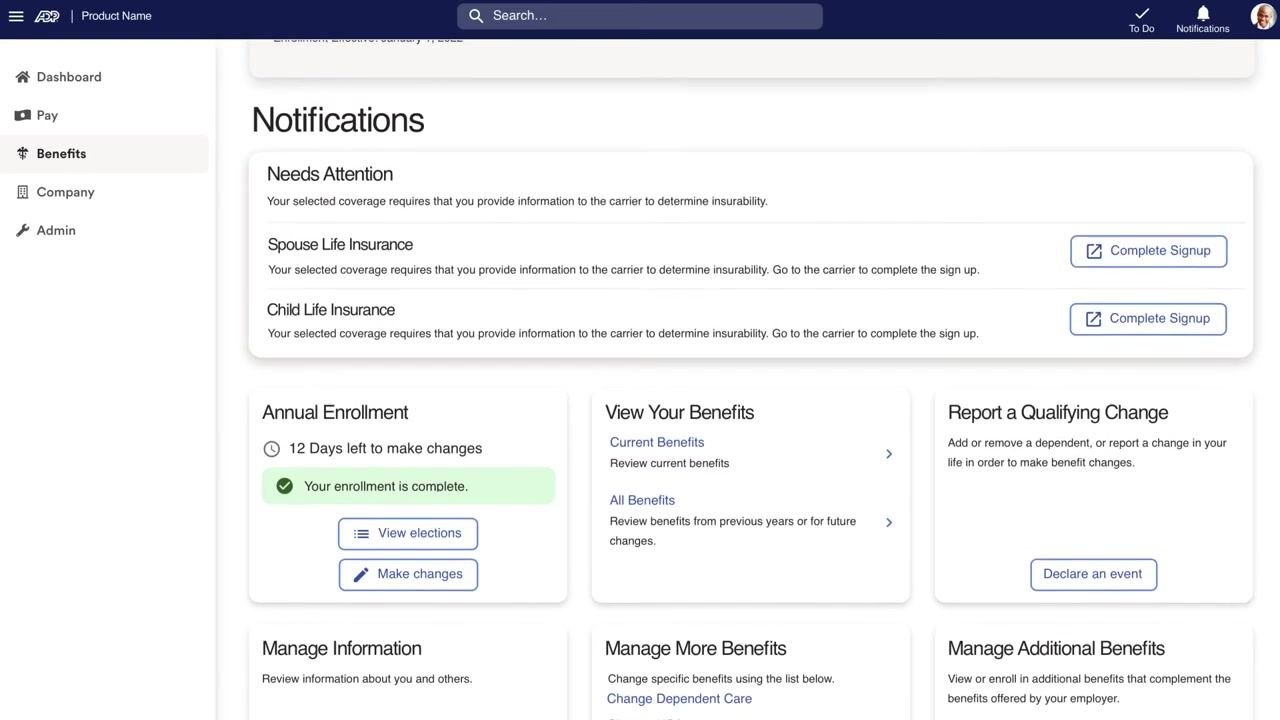The image size is (1280, 720).
Task: Open the user profile avatar
Action: pyautogui.click(x=1263, y=16)
